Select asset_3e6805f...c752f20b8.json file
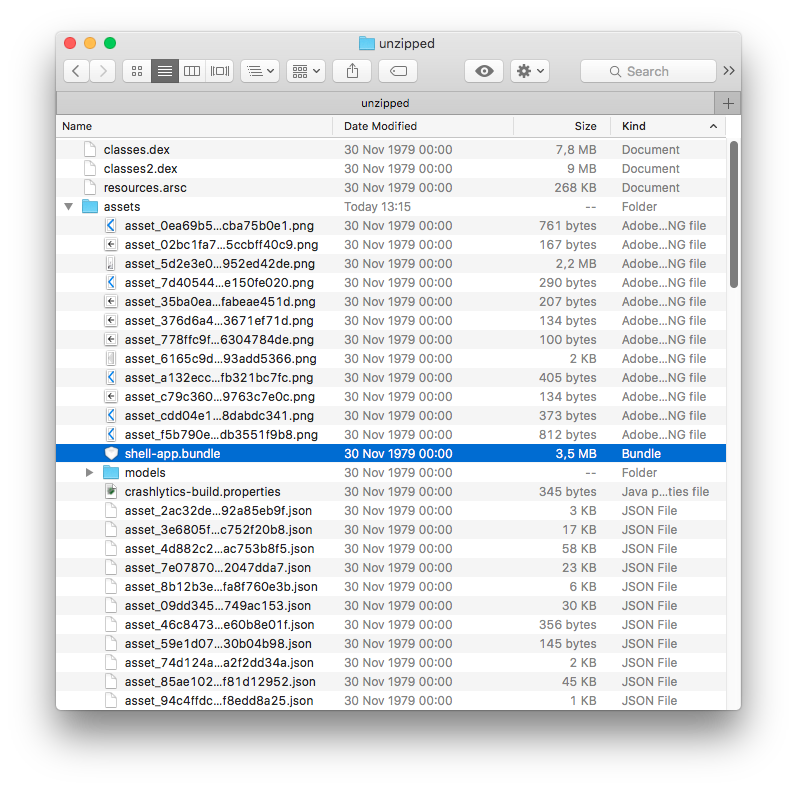797x790 pixels. [x=391, y=530]
